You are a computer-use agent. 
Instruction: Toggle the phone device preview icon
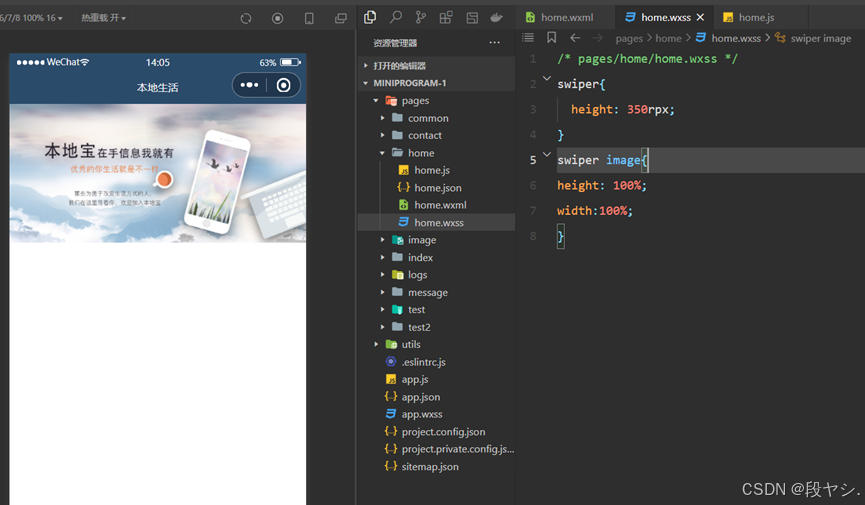[309, 18]
